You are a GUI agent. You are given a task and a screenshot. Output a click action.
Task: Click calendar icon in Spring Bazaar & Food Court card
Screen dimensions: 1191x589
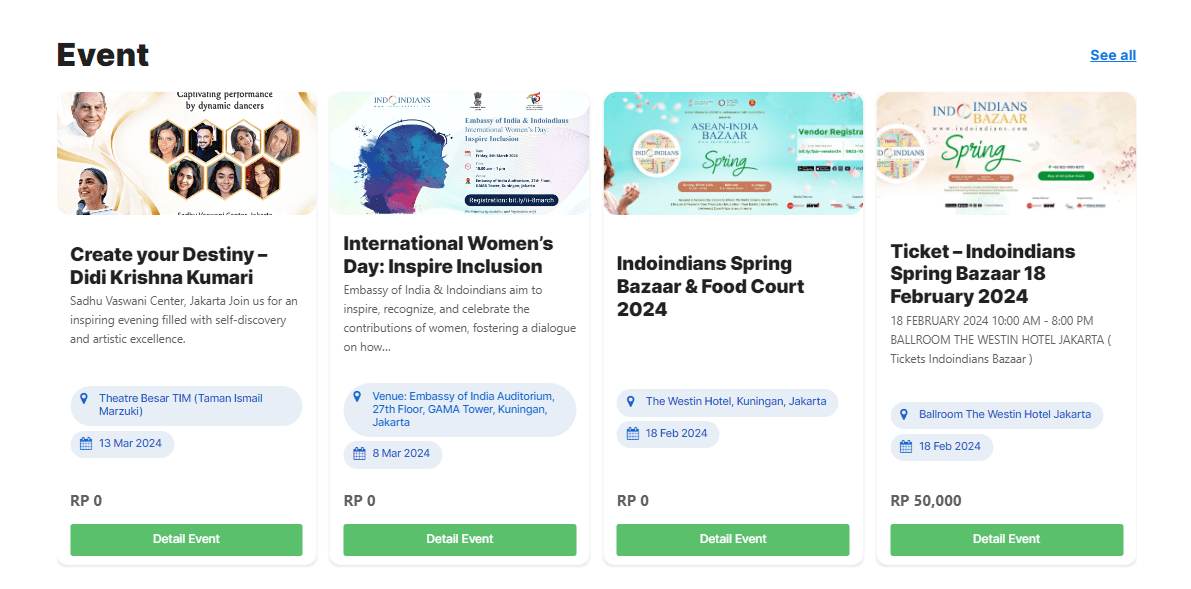[x=633, y=434]
